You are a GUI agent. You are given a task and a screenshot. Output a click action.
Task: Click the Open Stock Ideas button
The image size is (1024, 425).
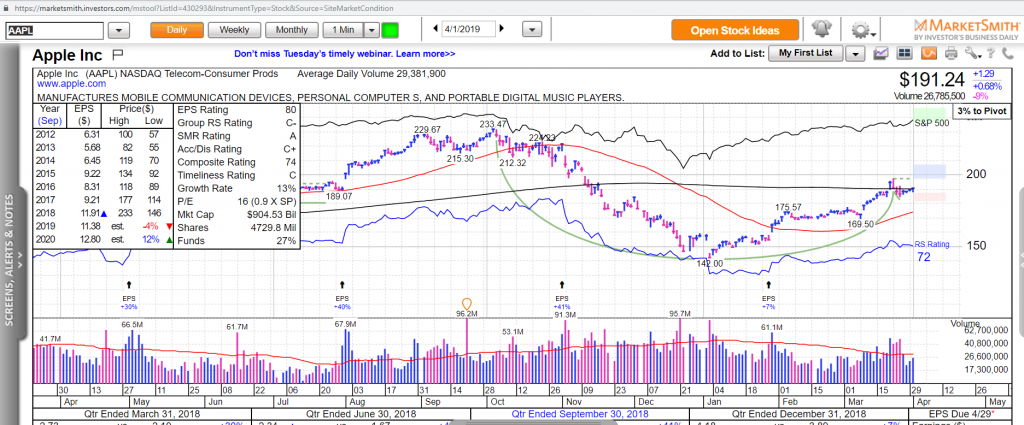[x=736, y=30]
